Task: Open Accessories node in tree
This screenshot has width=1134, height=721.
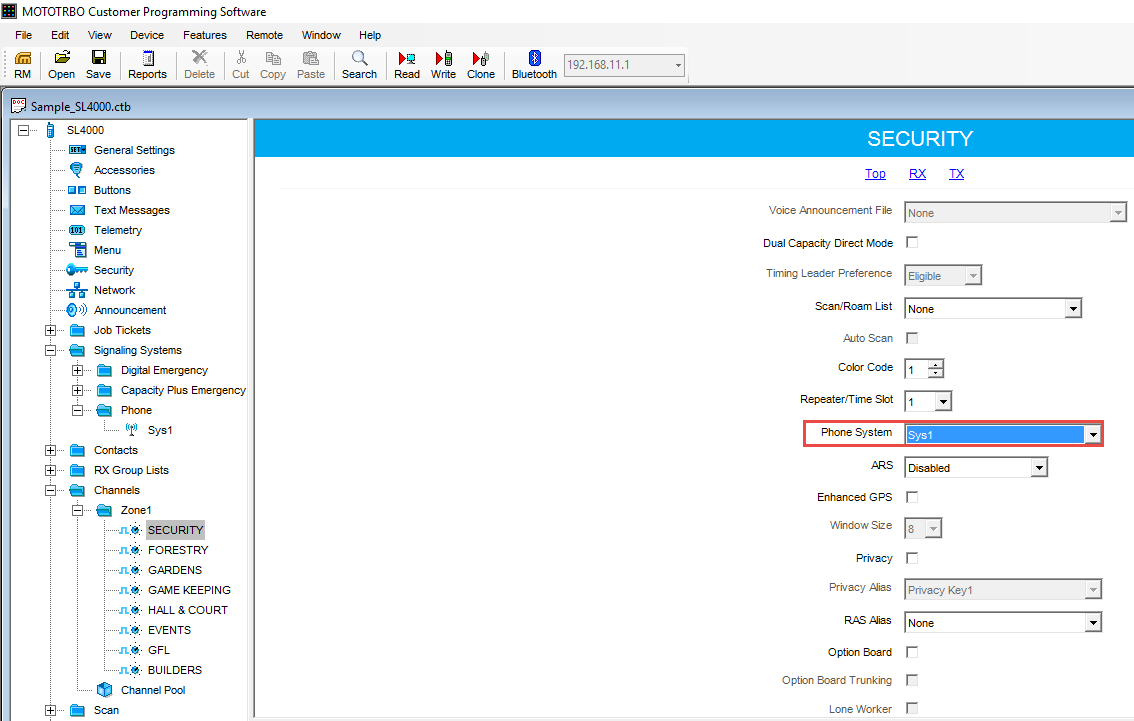Action: pyautogui.click(x=124, y=170)
